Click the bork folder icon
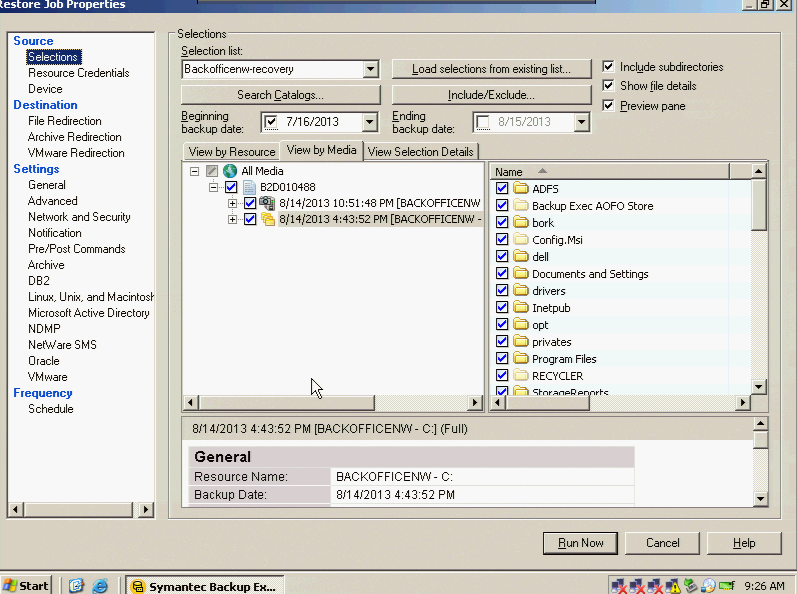The image size is (798, 594). [x=521, y=222]
